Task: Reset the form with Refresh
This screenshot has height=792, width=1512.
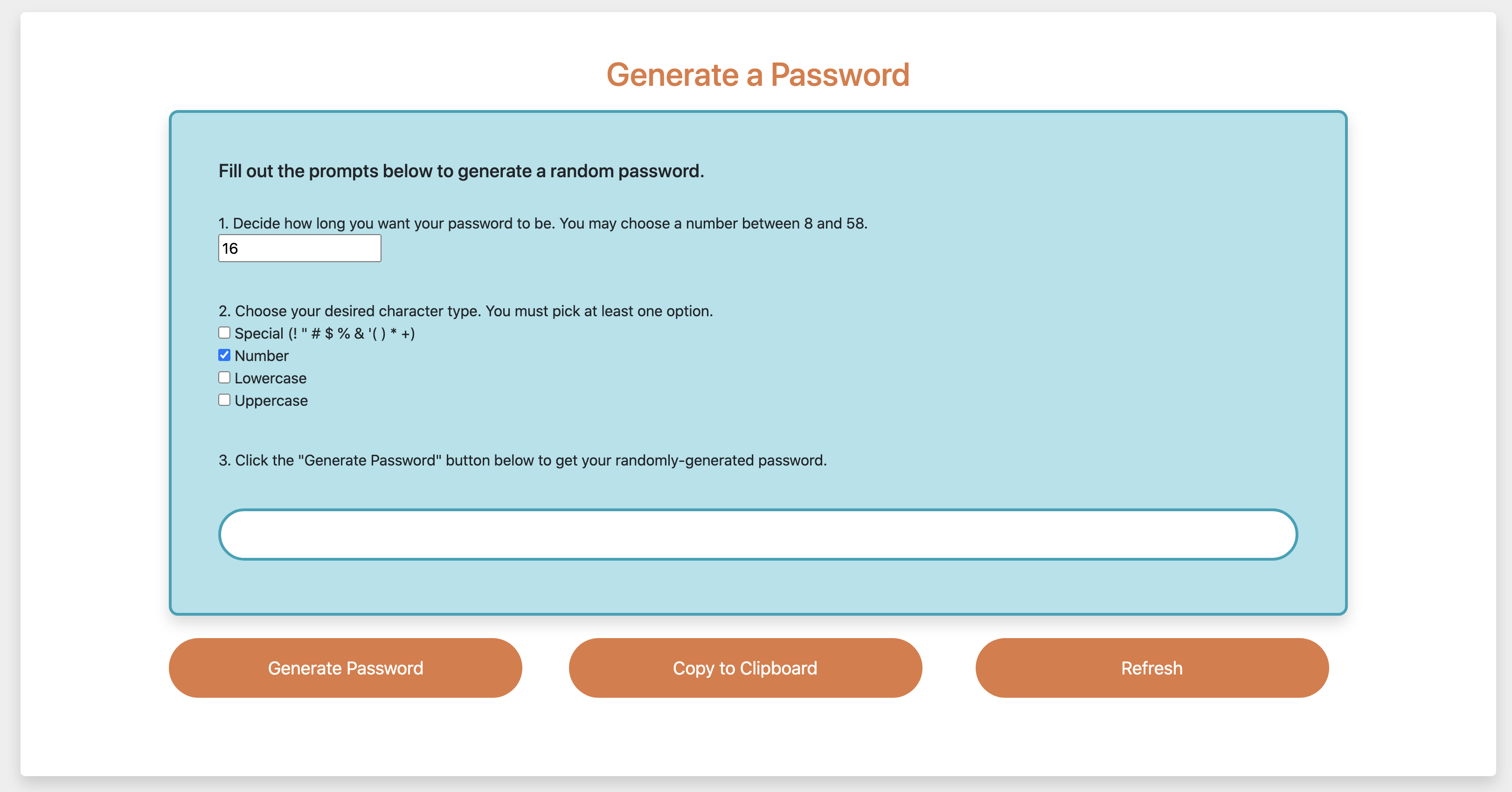Action: point(1151,667)
